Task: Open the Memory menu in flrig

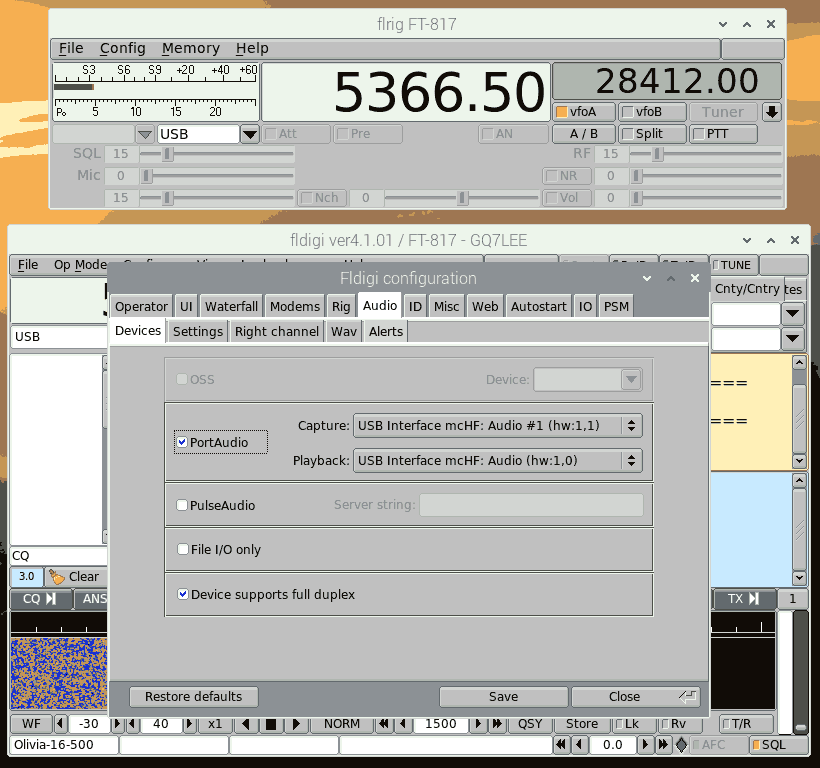Action: (190, 48)
